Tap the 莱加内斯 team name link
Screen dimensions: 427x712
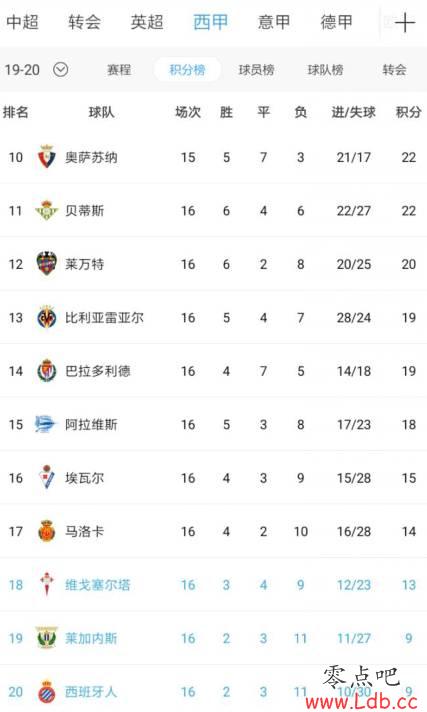pyautogui.click(x=91, y=638)
